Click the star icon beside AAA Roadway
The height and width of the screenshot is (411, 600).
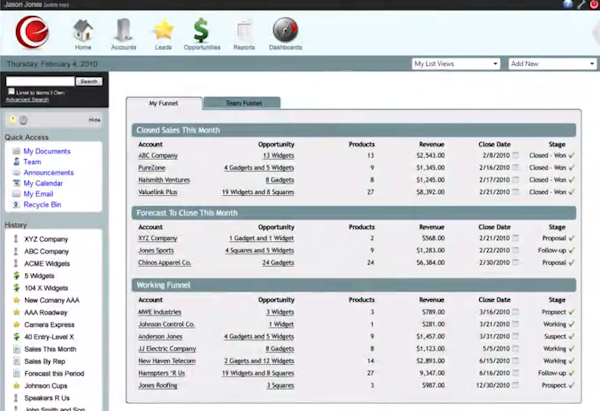pyautogui.click(x=16, y=312)
